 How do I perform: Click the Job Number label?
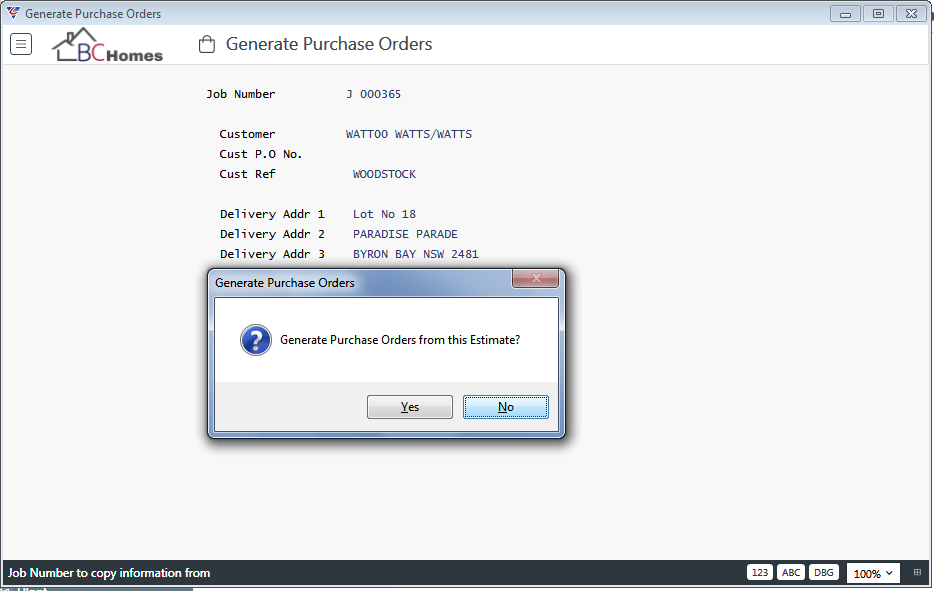pyautogui.click(x=241, y=94)
